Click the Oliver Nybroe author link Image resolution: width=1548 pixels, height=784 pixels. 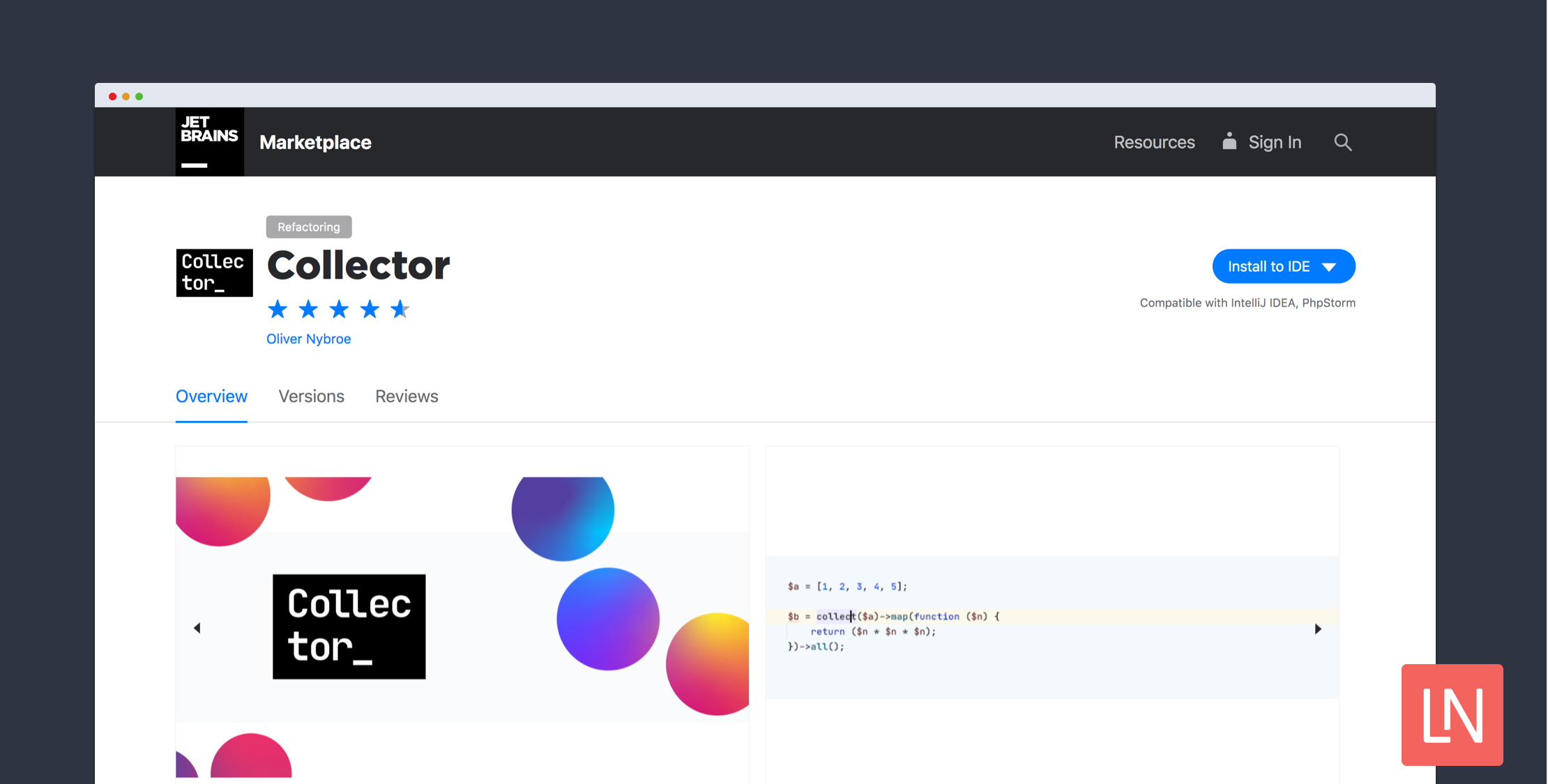click(x=309, y=337)
